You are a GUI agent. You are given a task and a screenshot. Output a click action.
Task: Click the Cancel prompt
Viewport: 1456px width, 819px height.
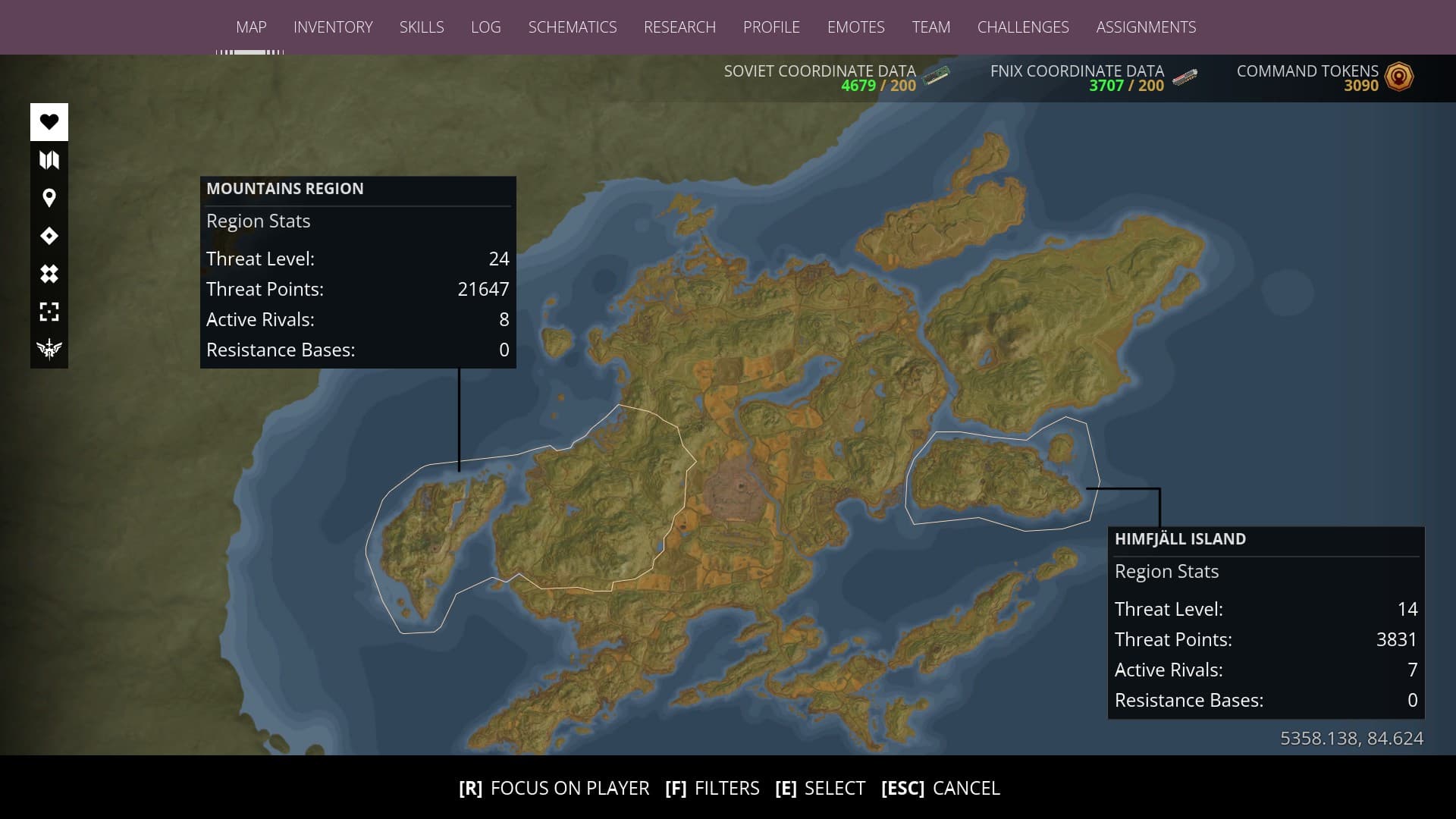tap(940, 789)
